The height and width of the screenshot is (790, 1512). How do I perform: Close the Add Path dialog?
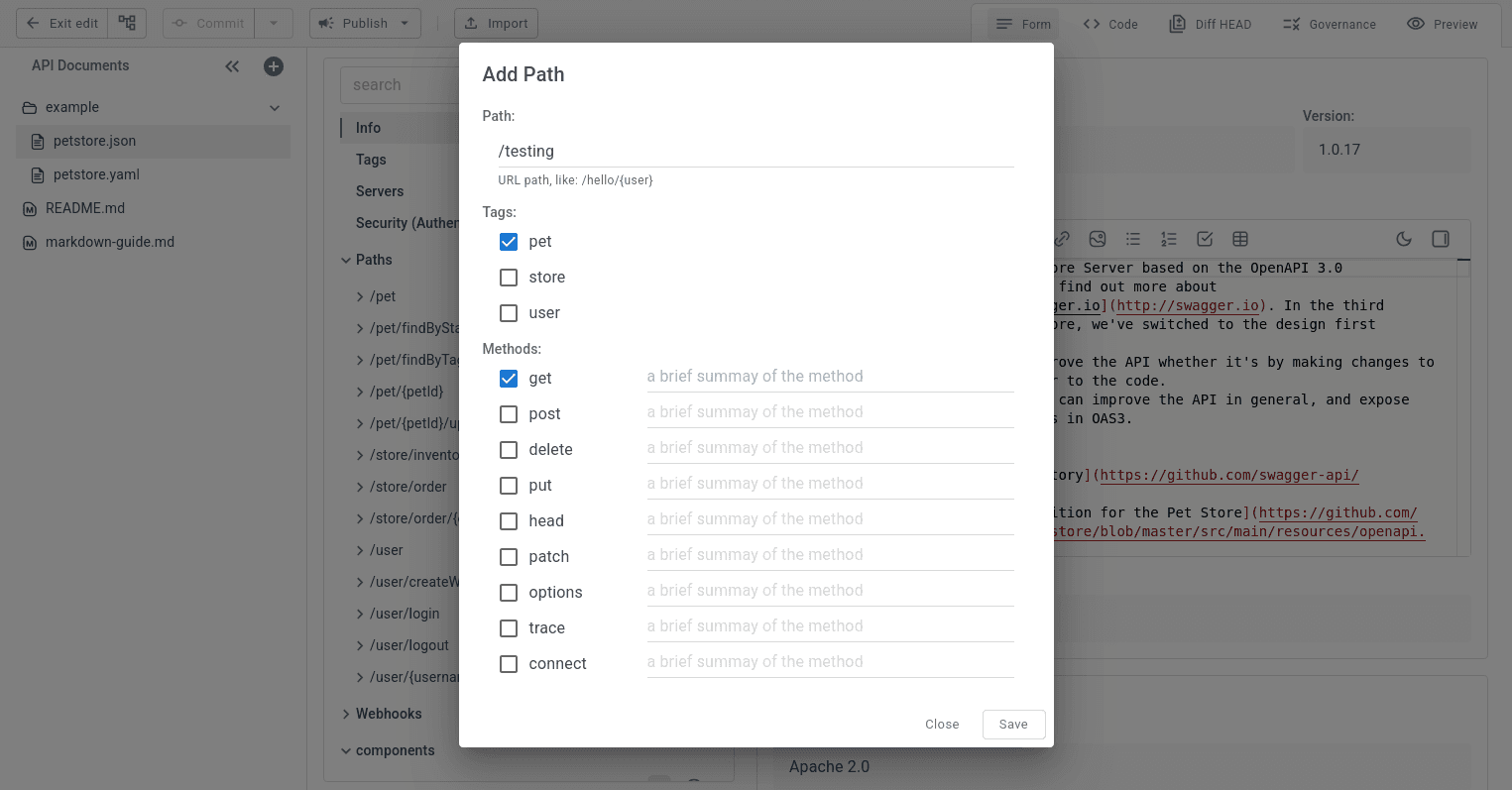[942, 725]
